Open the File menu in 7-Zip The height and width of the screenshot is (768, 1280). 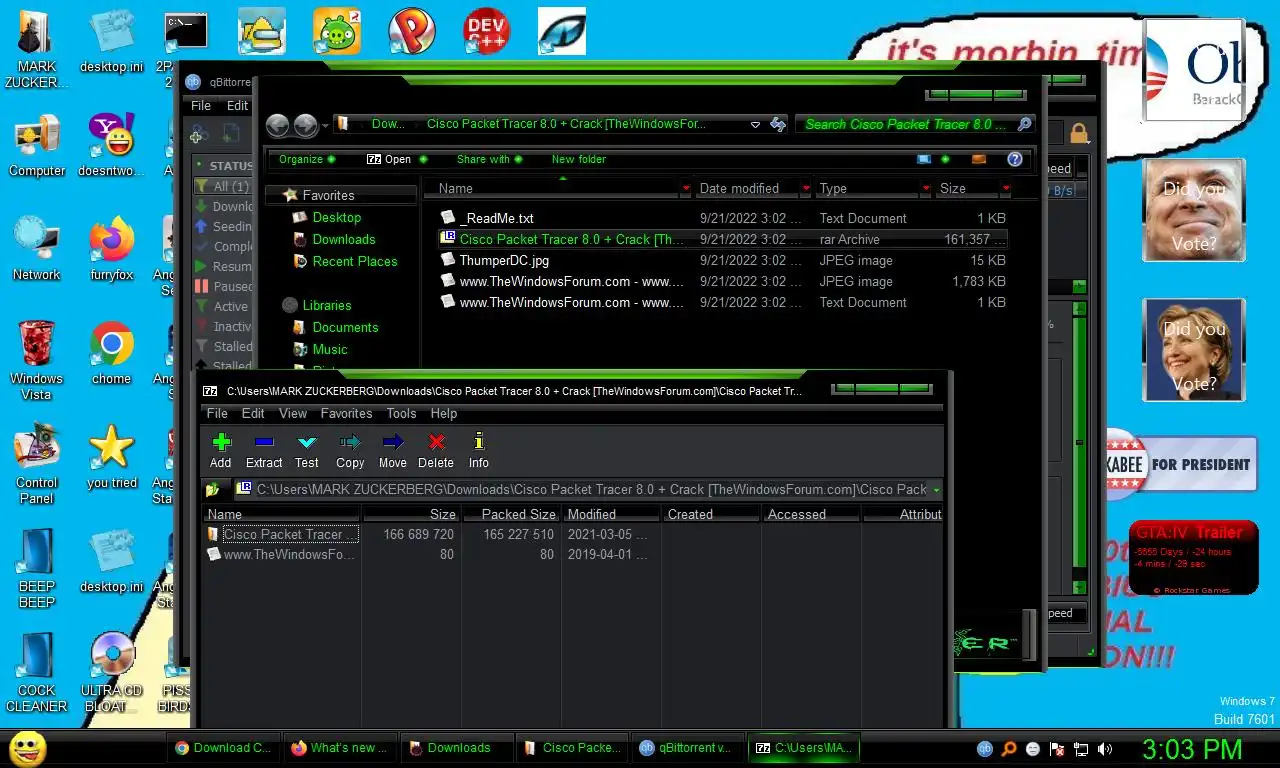point(217,413)
